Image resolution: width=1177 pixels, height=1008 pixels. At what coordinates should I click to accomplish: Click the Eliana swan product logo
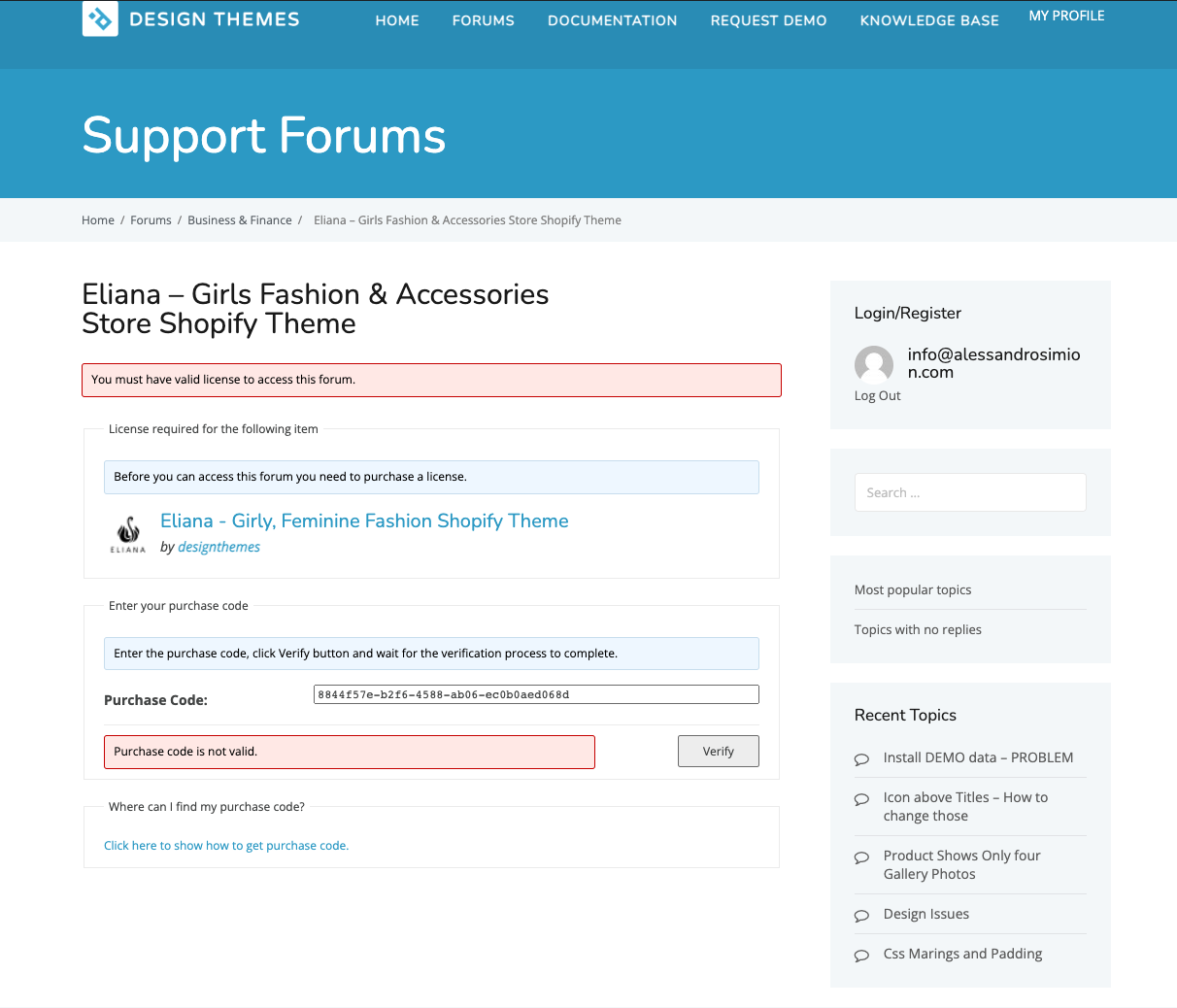(x=128, y=534)
